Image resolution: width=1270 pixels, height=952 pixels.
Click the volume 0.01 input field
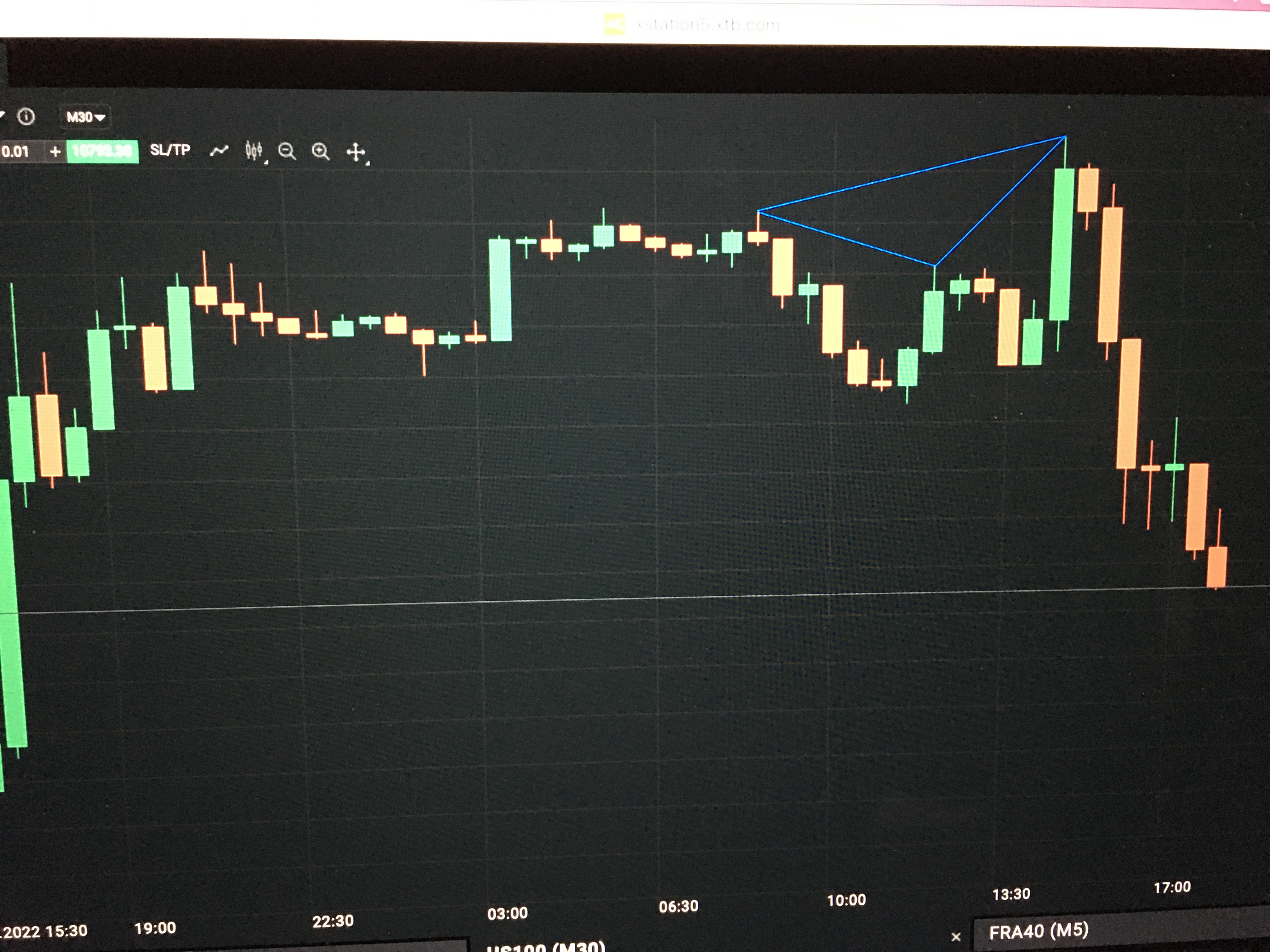pyautogui.click(x=17, y=152)
